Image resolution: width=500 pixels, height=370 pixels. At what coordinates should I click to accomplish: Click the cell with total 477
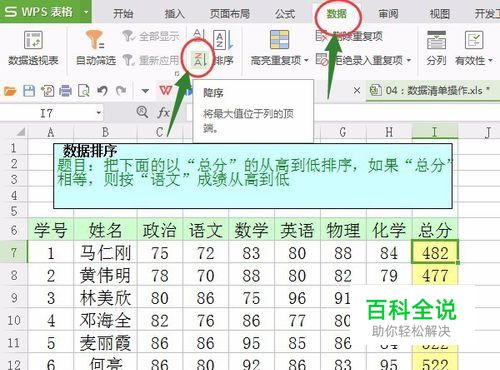pyautogui.click(x=435, y=275)
